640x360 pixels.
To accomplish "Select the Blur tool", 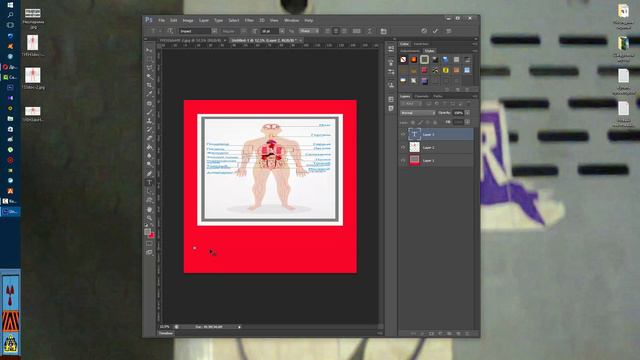I will tap(149, 156).
